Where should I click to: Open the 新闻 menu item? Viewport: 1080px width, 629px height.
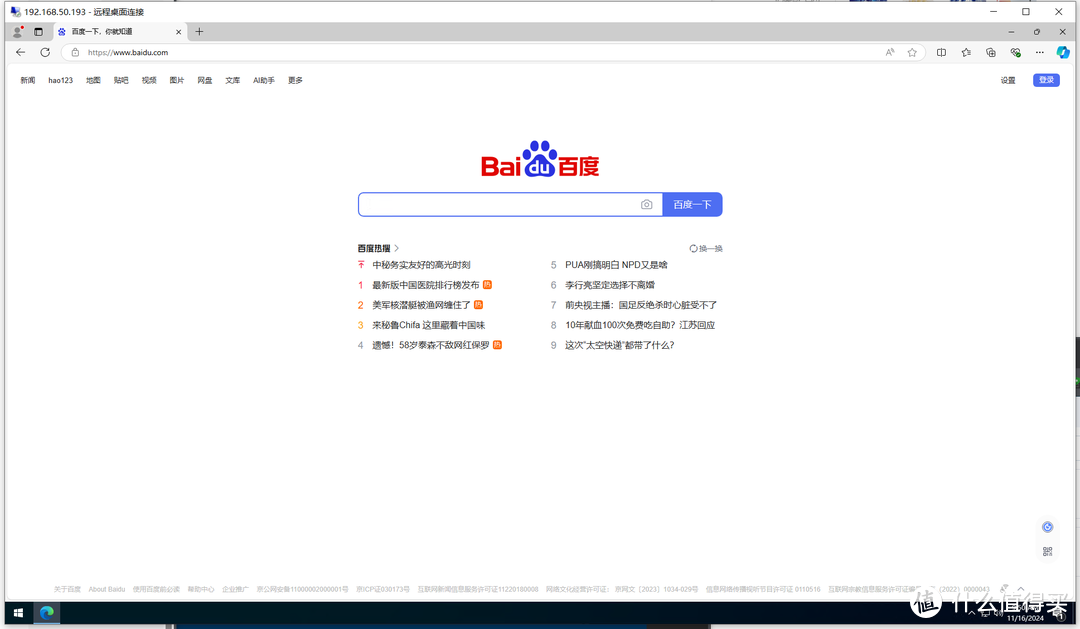tap(27, 80)
